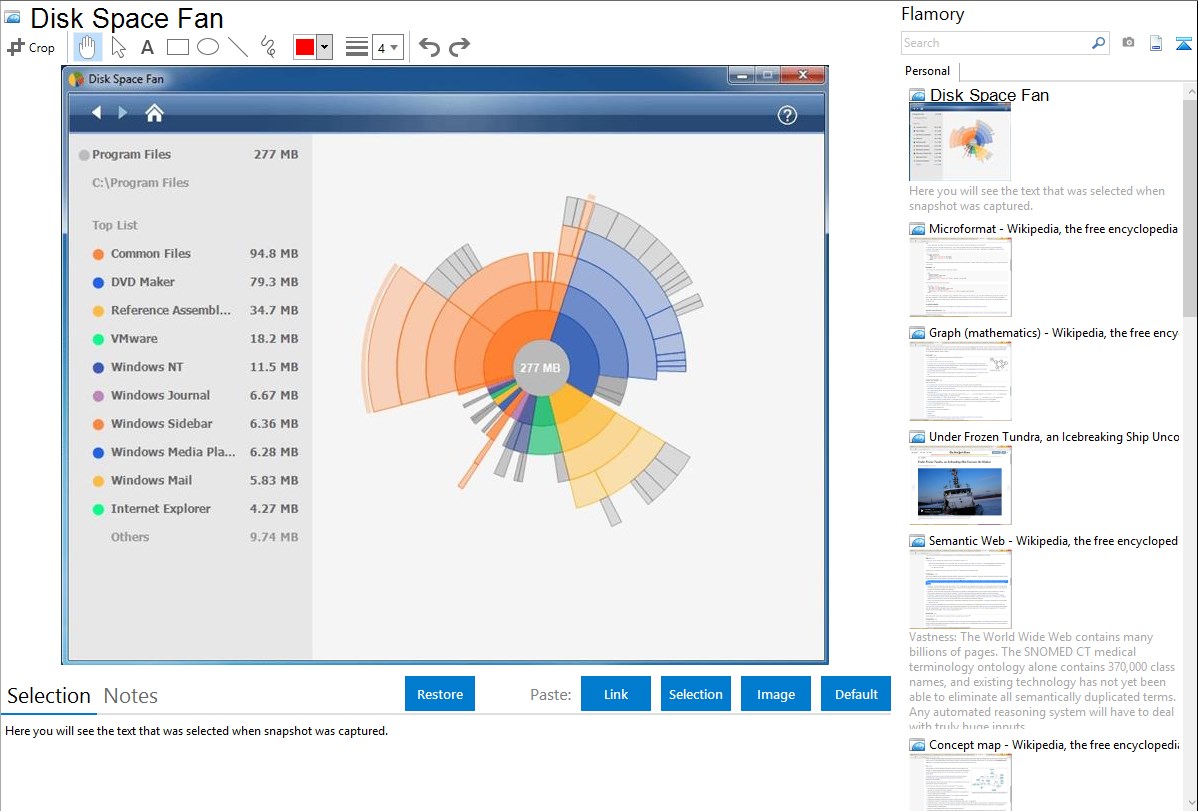The width and height of the screenshot is (1198, 811).
Task: Select Common Files in the Top List
Action: [x=195, y=254]
